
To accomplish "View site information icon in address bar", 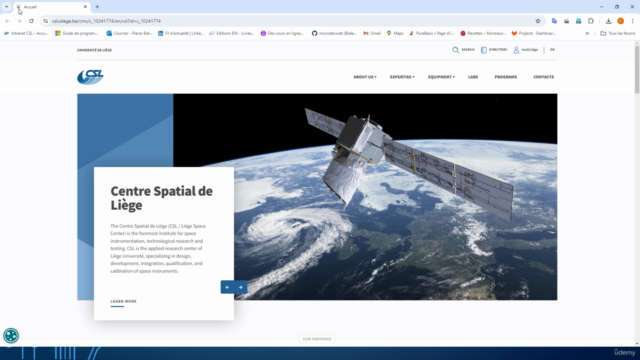I will pyautogui.click(x=45, y=21).
